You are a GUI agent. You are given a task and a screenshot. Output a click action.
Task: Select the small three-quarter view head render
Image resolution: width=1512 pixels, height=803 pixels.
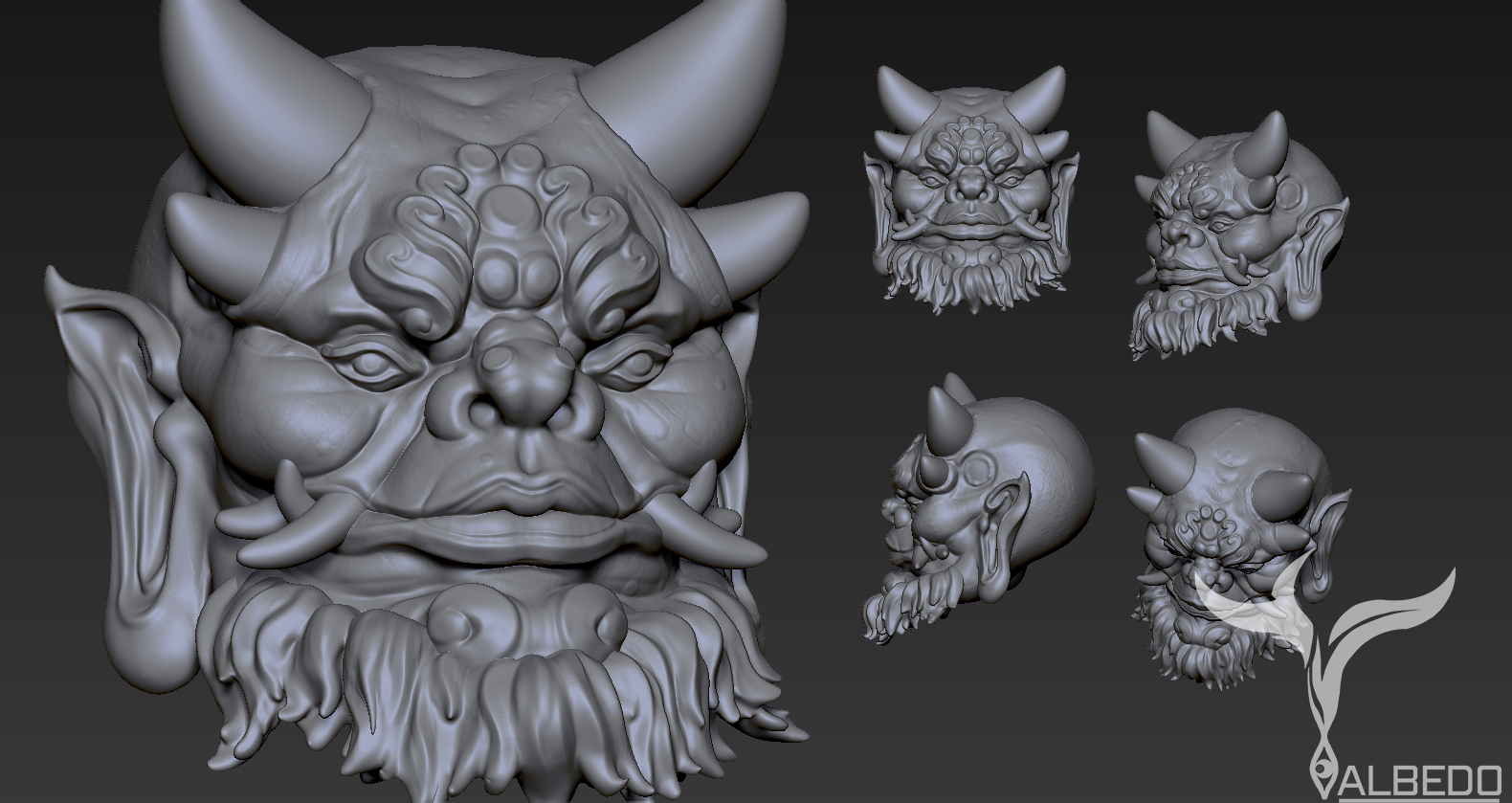(x=1239, y=234)
